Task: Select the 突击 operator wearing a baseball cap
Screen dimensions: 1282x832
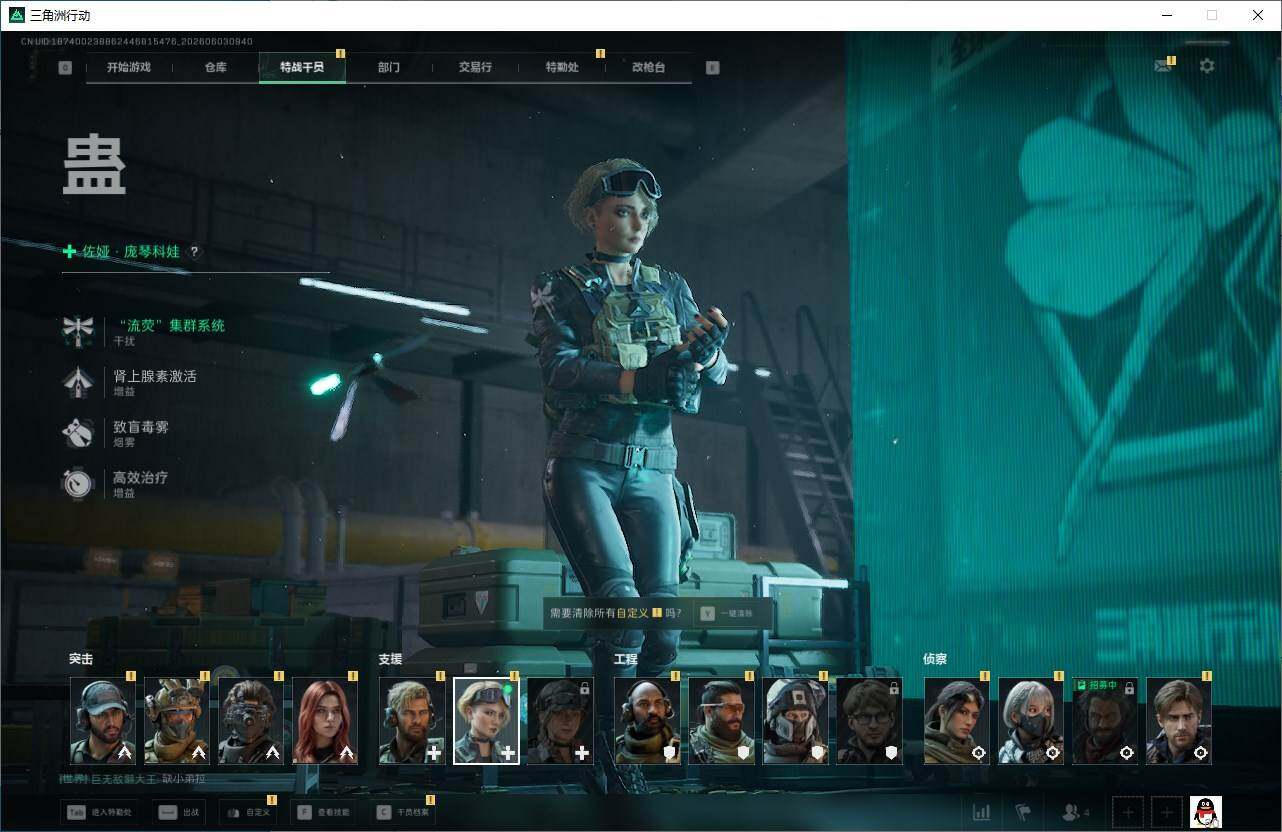Action: [103, 721]
